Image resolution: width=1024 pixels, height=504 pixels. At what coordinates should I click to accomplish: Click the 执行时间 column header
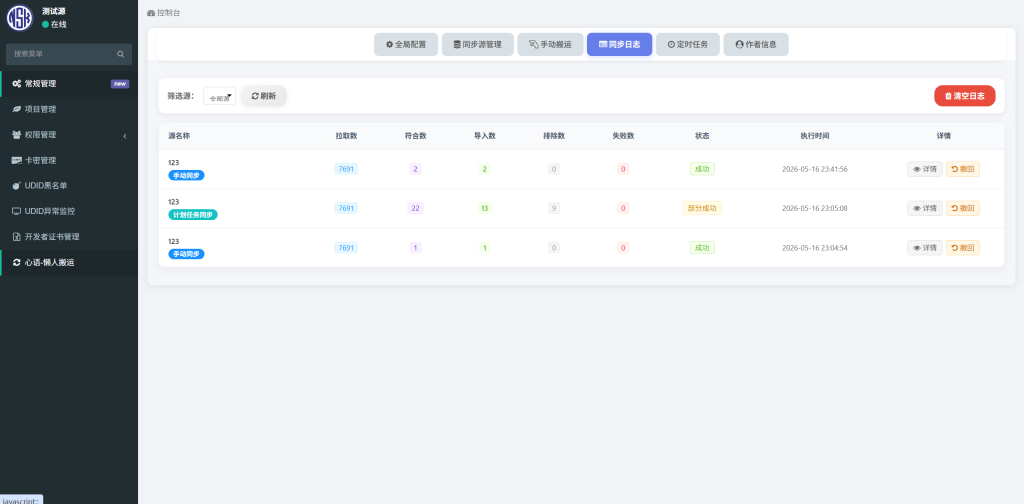point(814,136)
